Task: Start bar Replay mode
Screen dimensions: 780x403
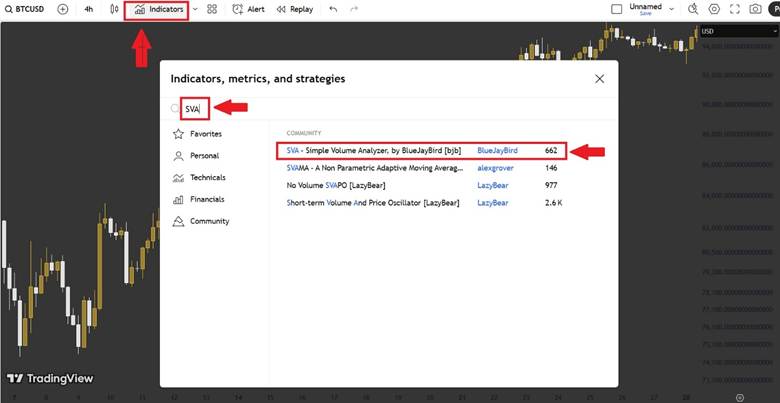Action: coord(294,9)
